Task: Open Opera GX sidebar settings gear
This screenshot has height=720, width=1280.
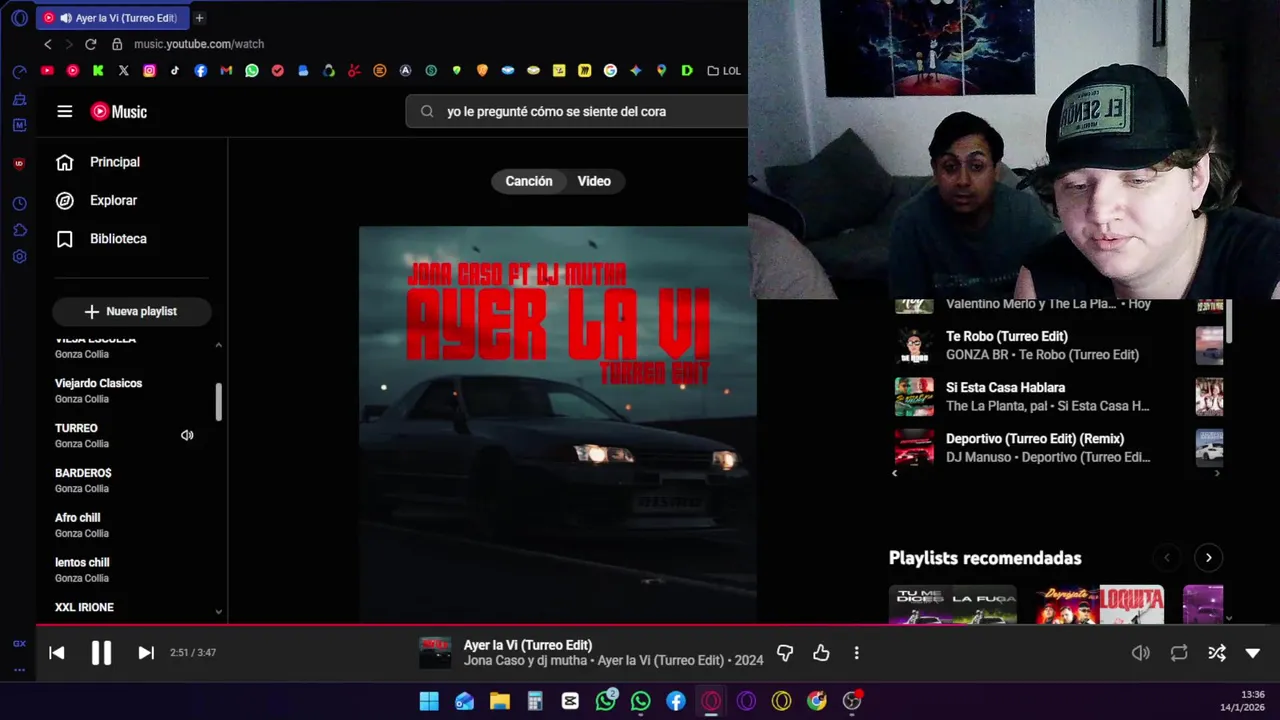Action: tap(19, 257)
